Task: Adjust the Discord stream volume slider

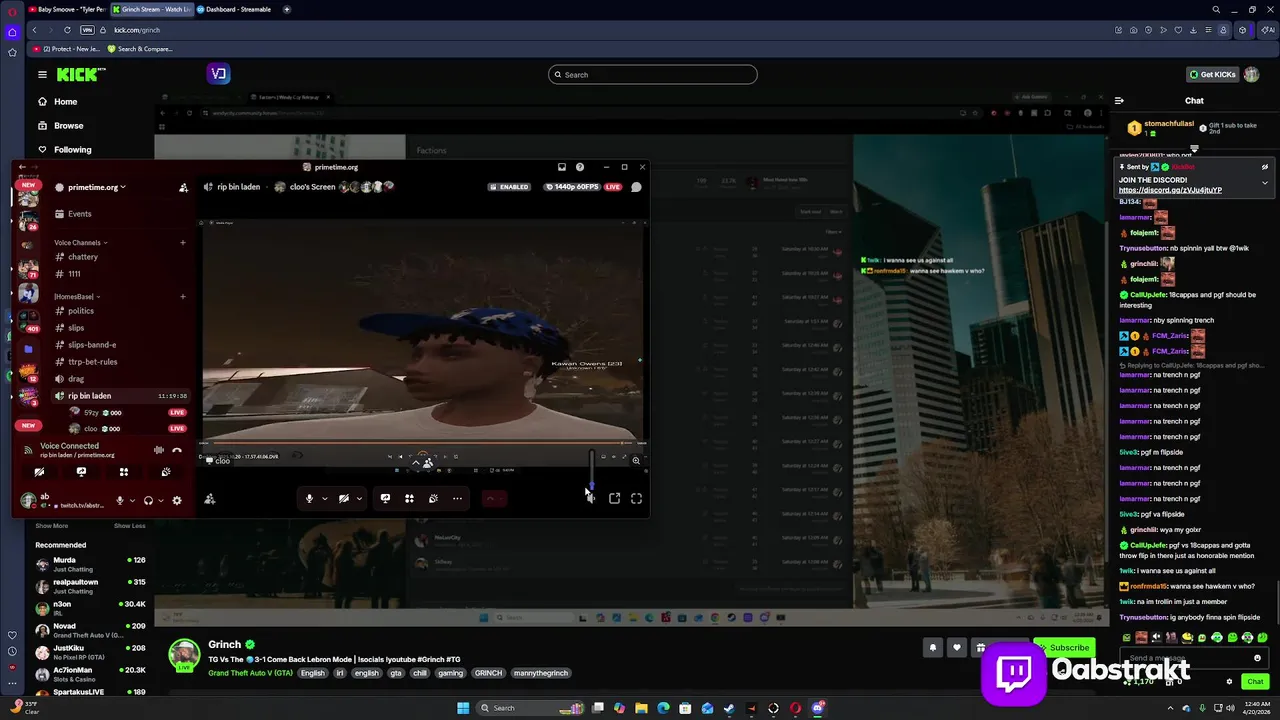Action: [x=591, y=471]
